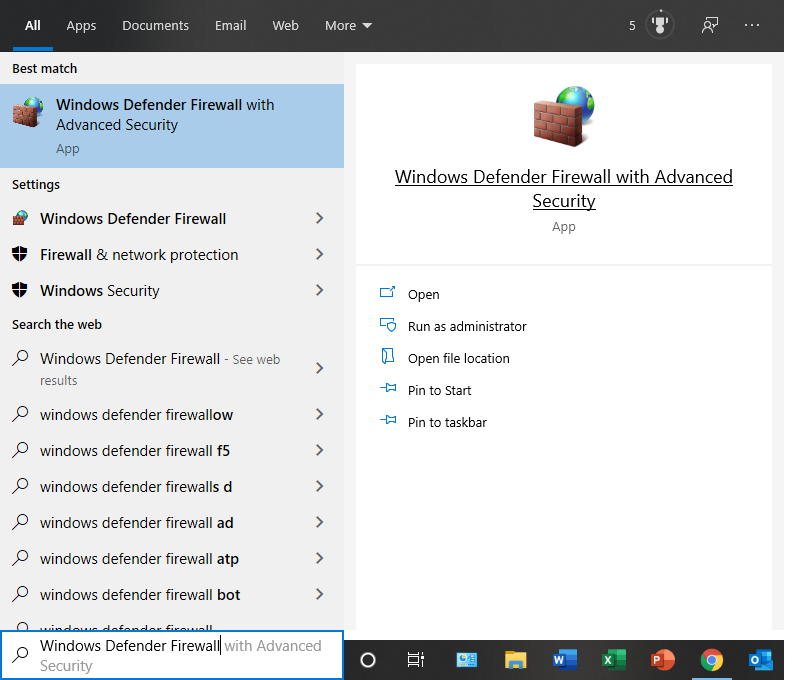Launch PowerPoint from the taskbar

(662, 660)
